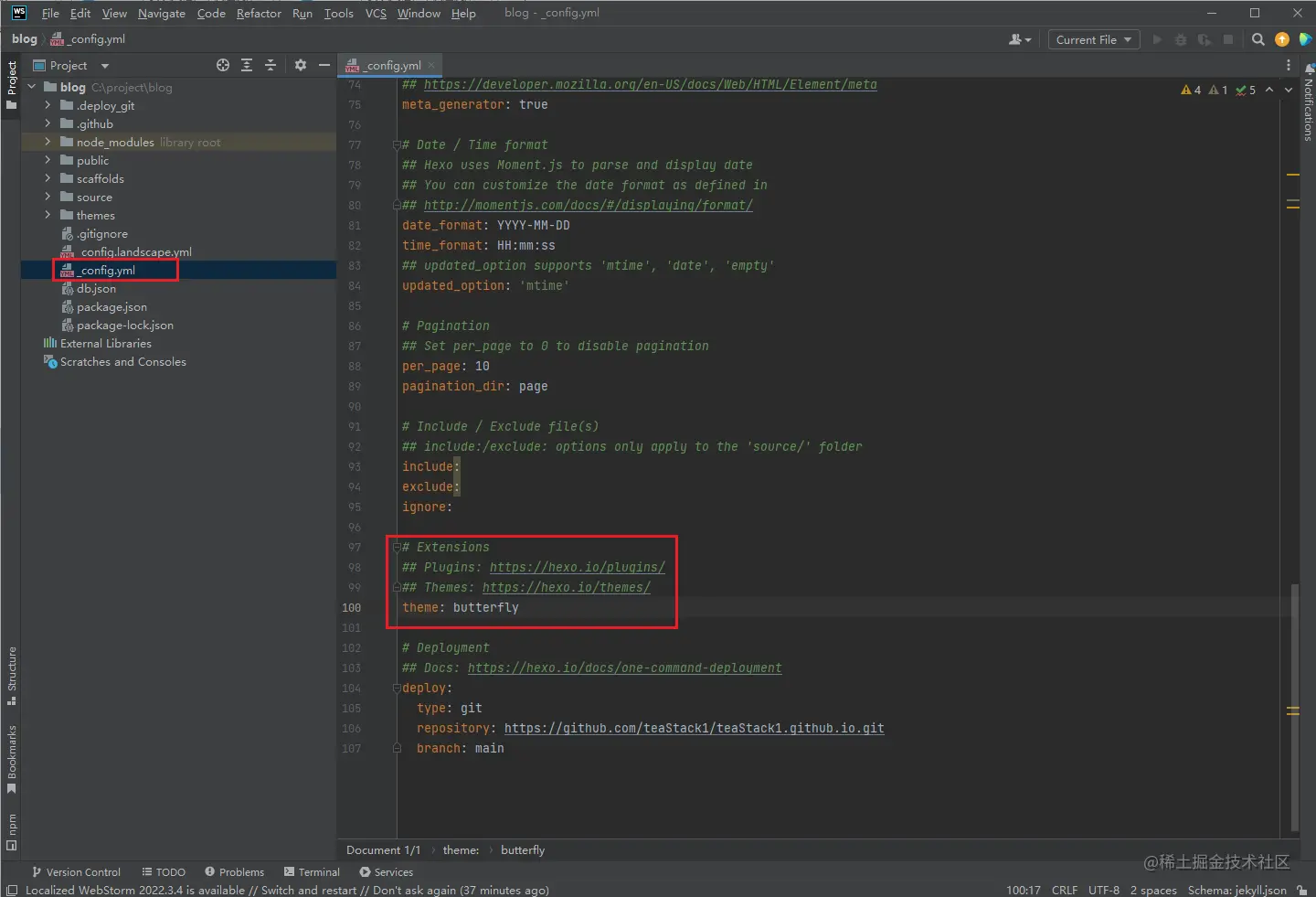Image resolution: width=1316 pixels, height=897 pixels.
Task: Close the _config.yml editor tab
Action: coord(431,65)
